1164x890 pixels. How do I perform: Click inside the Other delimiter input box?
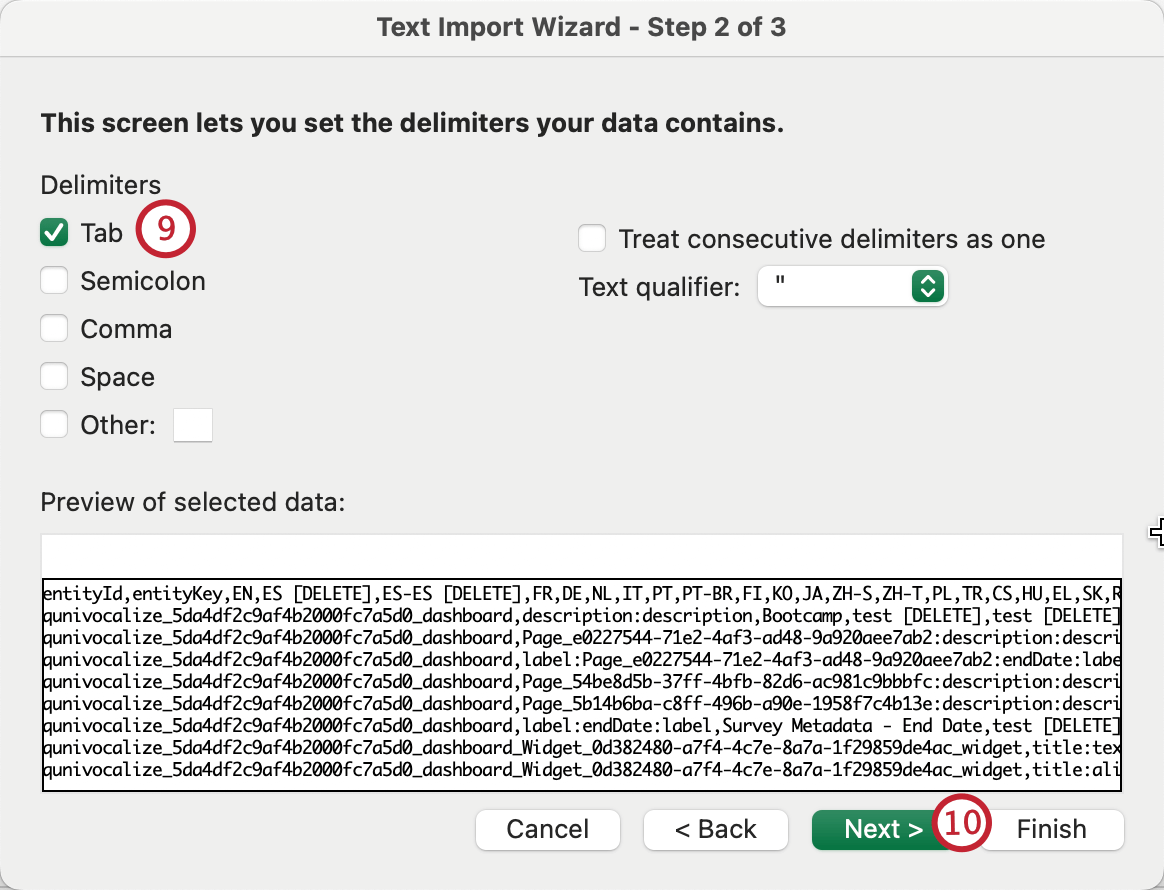192,424
